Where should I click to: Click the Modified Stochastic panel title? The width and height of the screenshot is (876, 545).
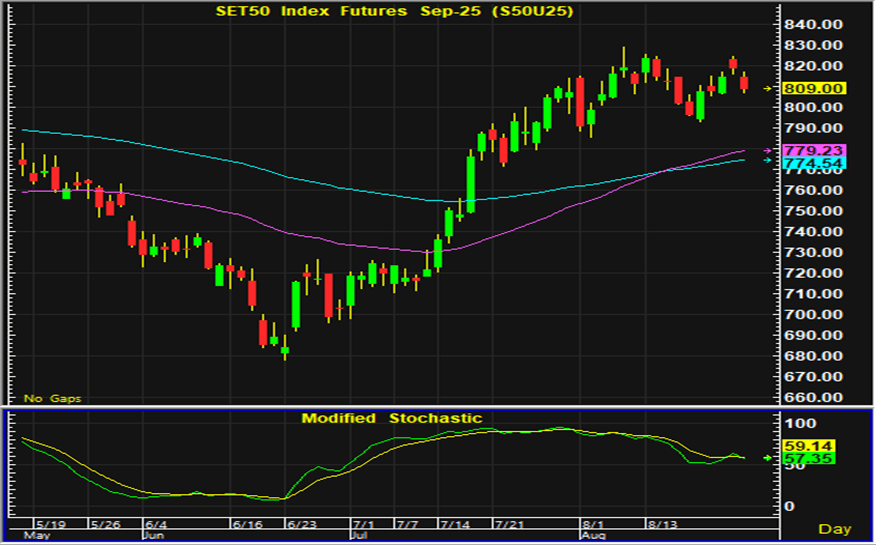pos(392,418)
